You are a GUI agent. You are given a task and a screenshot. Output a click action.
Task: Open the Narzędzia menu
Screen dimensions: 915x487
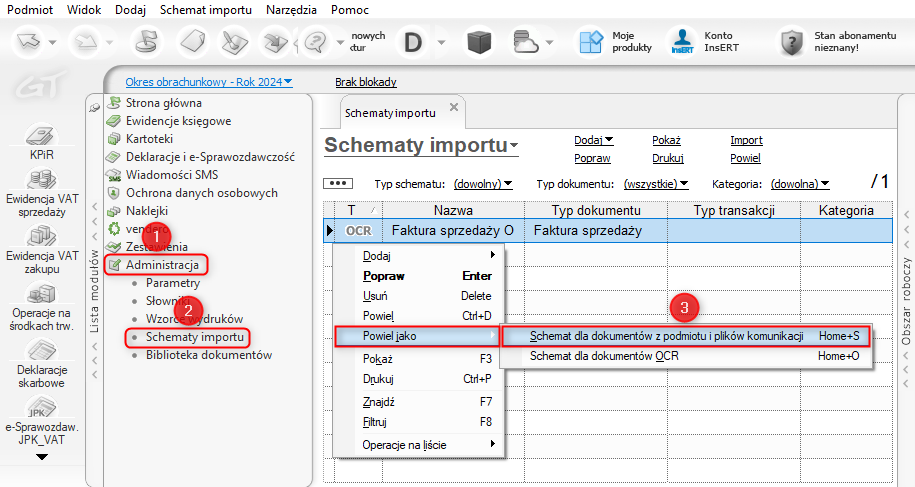[292, 9]
